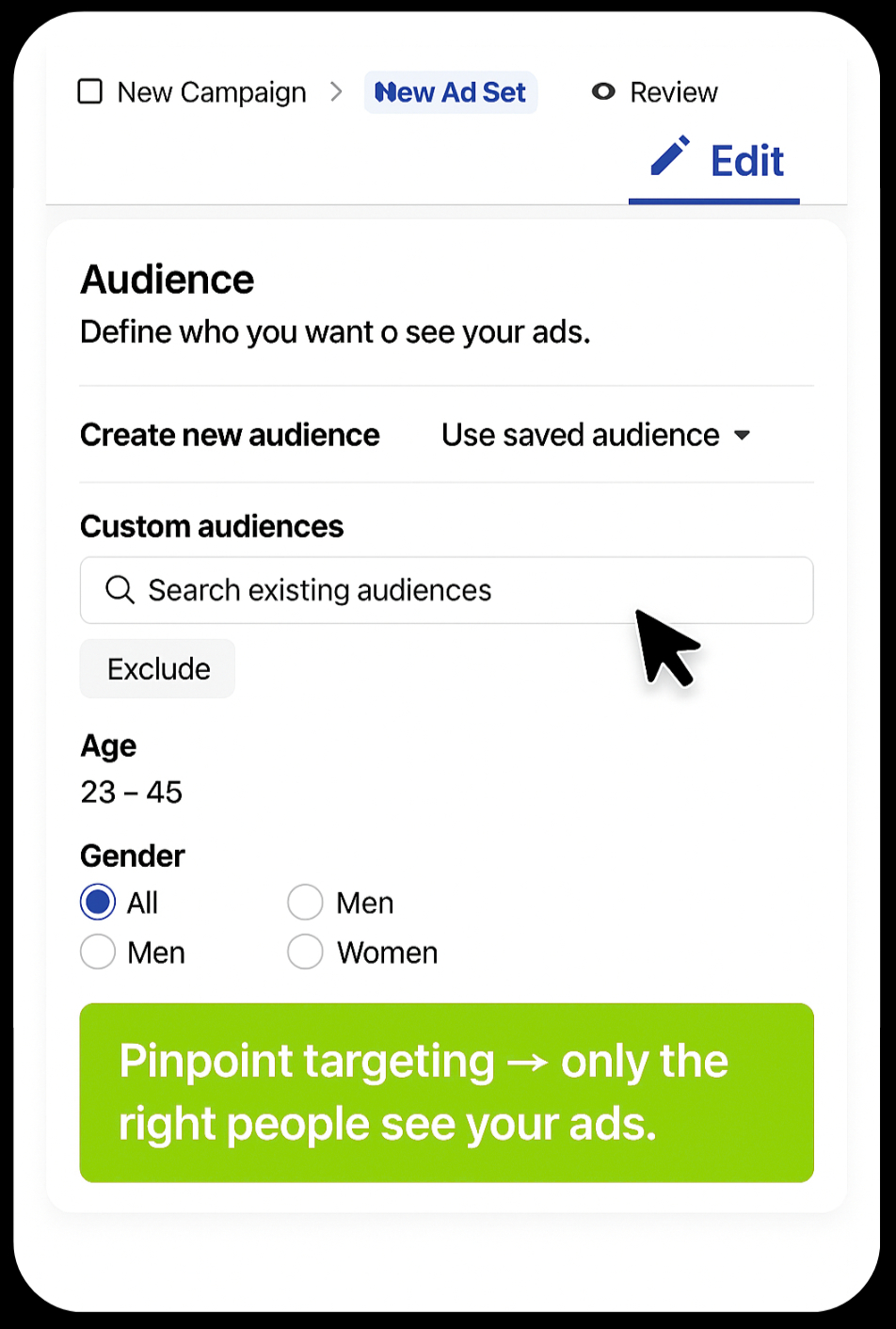Click the pencil icon beside Edit
This screenshot has height=1329, width=896.
(x=670, y=157)
